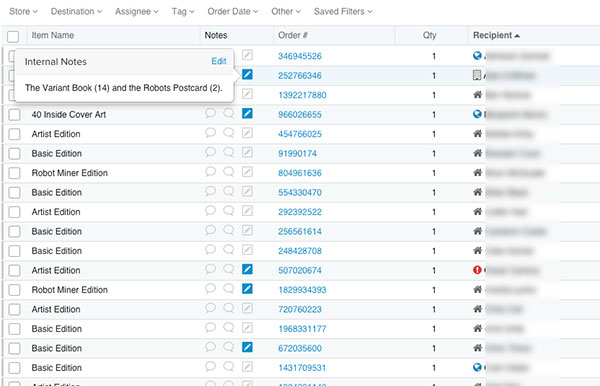Image resolution: width=600 pixels, height=386 pixels.
Task: Tick the select-all checkbox in the header
Action: coord(13,37)
